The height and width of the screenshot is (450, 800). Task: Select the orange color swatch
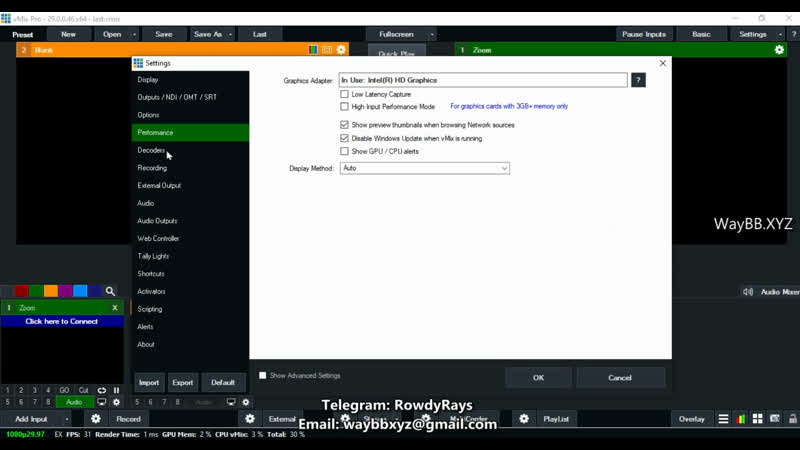(50, 292)
